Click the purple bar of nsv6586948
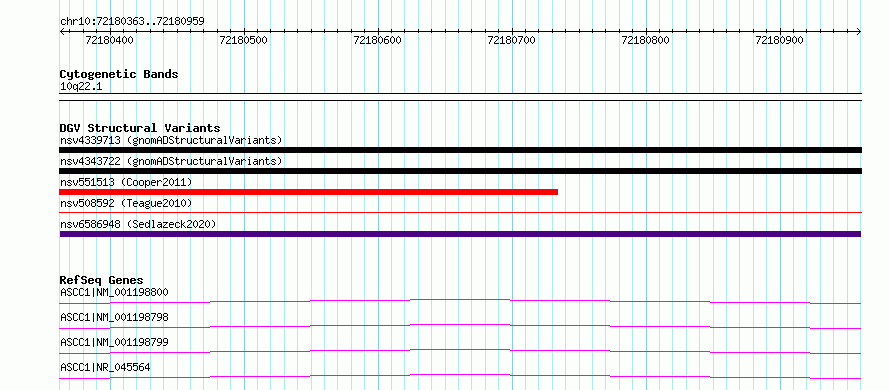890x390 pixels. [460, 234]
